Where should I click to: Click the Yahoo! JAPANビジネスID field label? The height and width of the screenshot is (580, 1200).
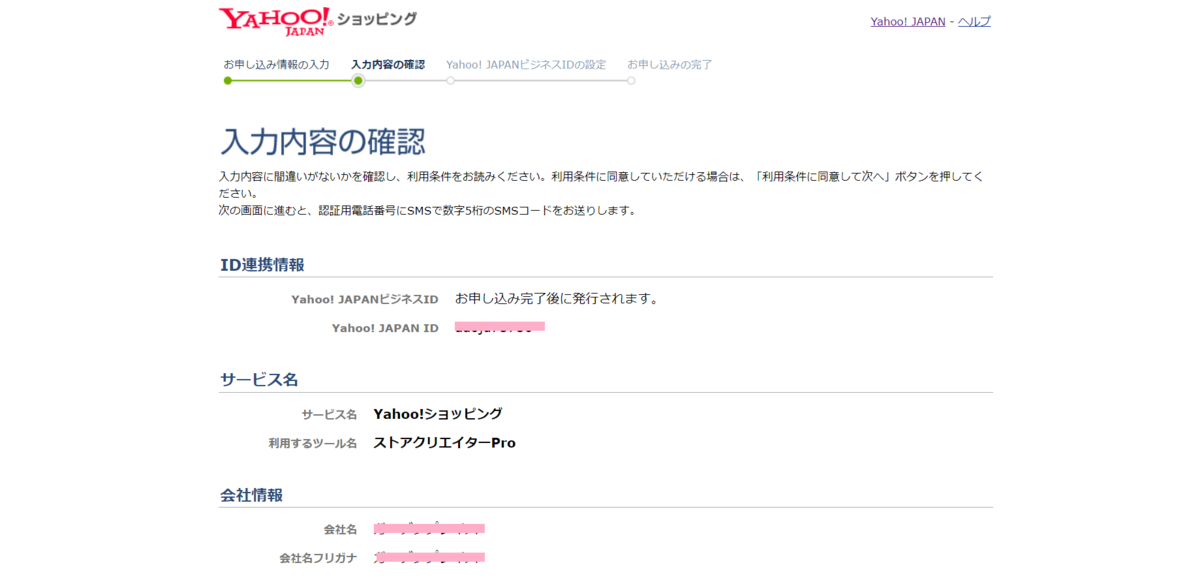[365, 299]
